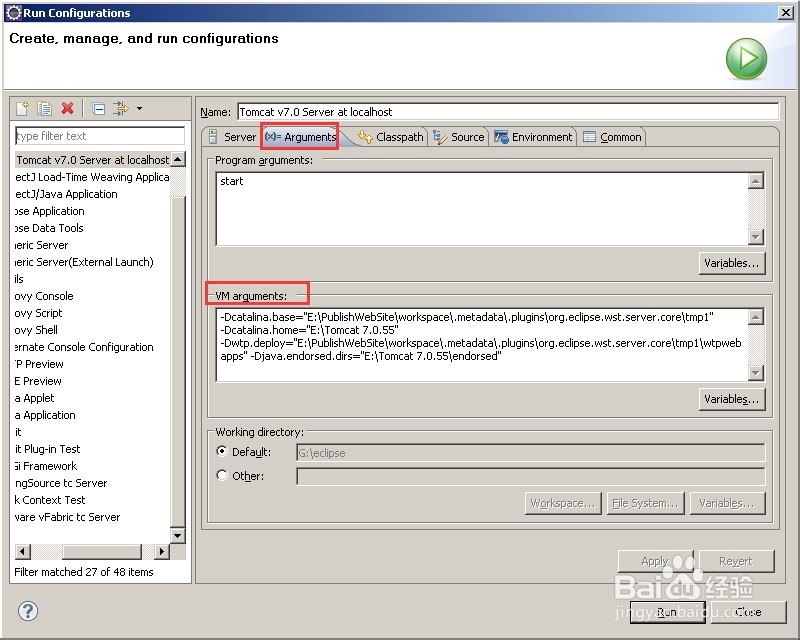
Task: Click the File System... button
Action: click(645, 503)
